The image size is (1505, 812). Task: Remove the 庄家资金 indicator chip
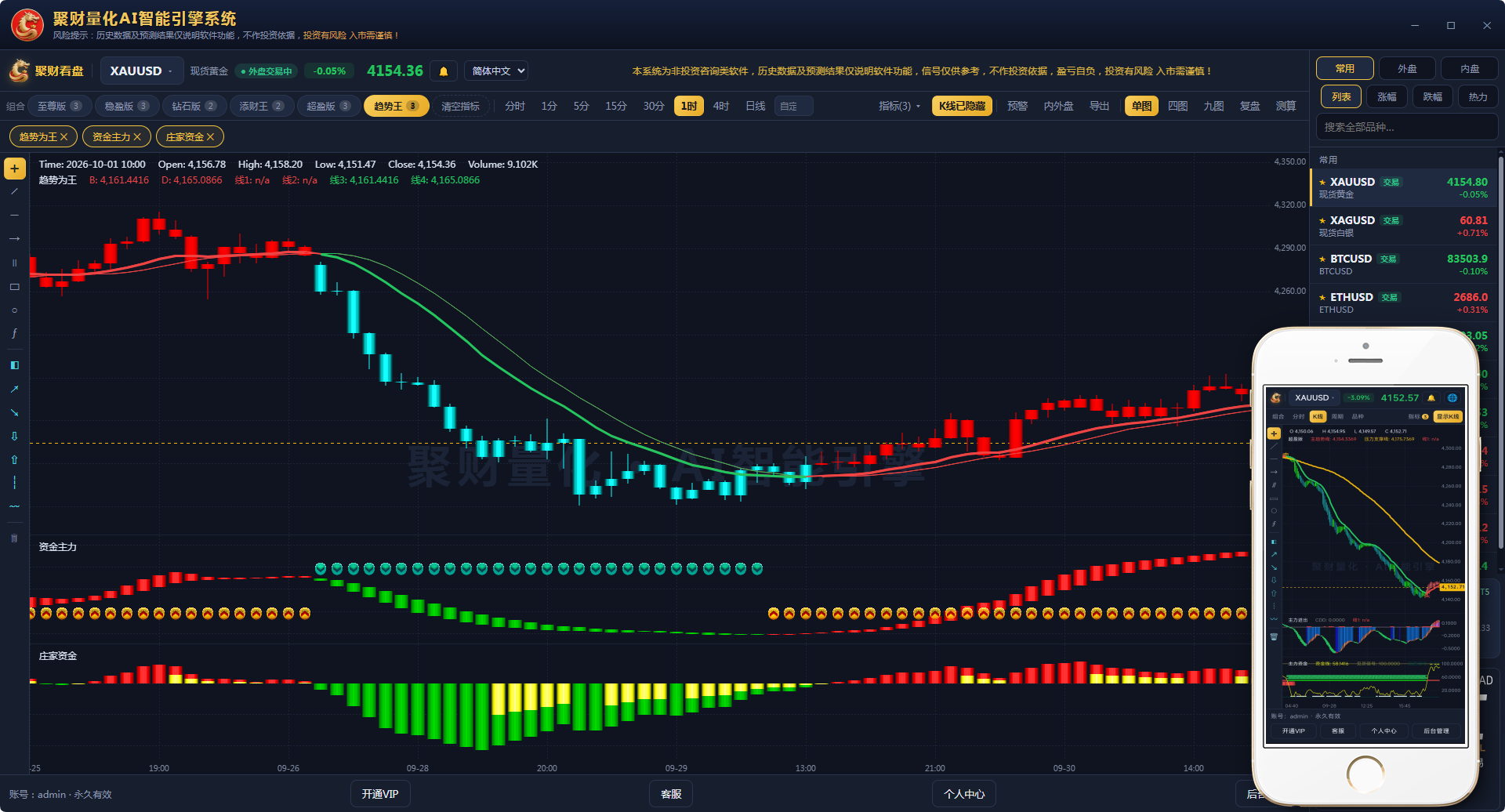pos(210,137)
